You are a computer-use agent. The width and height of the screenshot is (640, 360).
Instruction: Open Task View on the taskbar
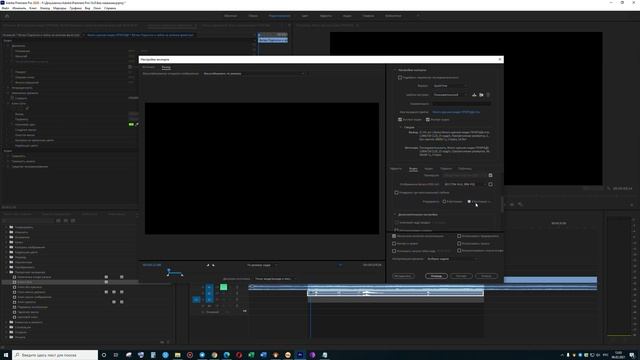pos(116,355)
